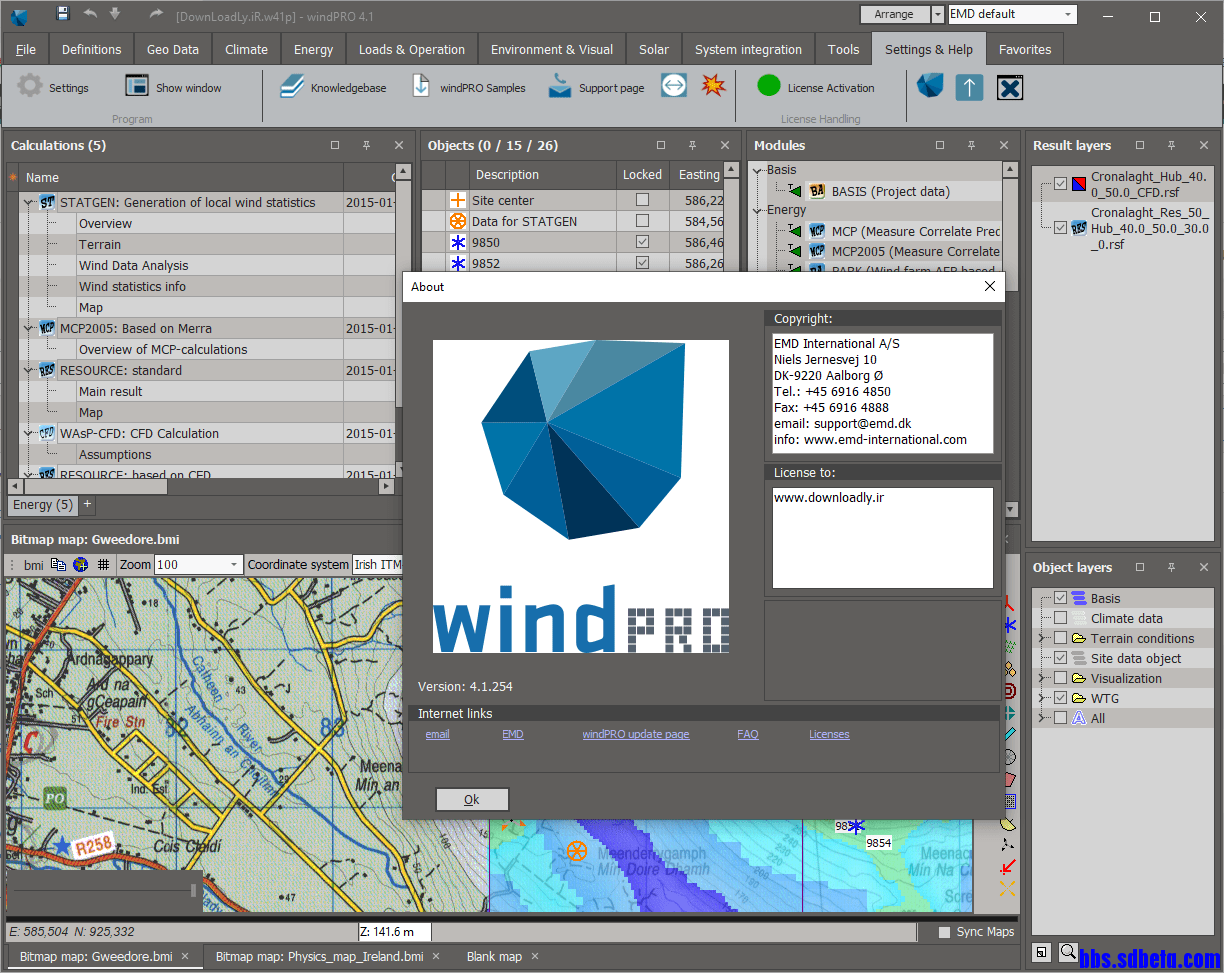Click the color legend swatch of Cronalaght_Hub result layer

(x=1079, y=184)
